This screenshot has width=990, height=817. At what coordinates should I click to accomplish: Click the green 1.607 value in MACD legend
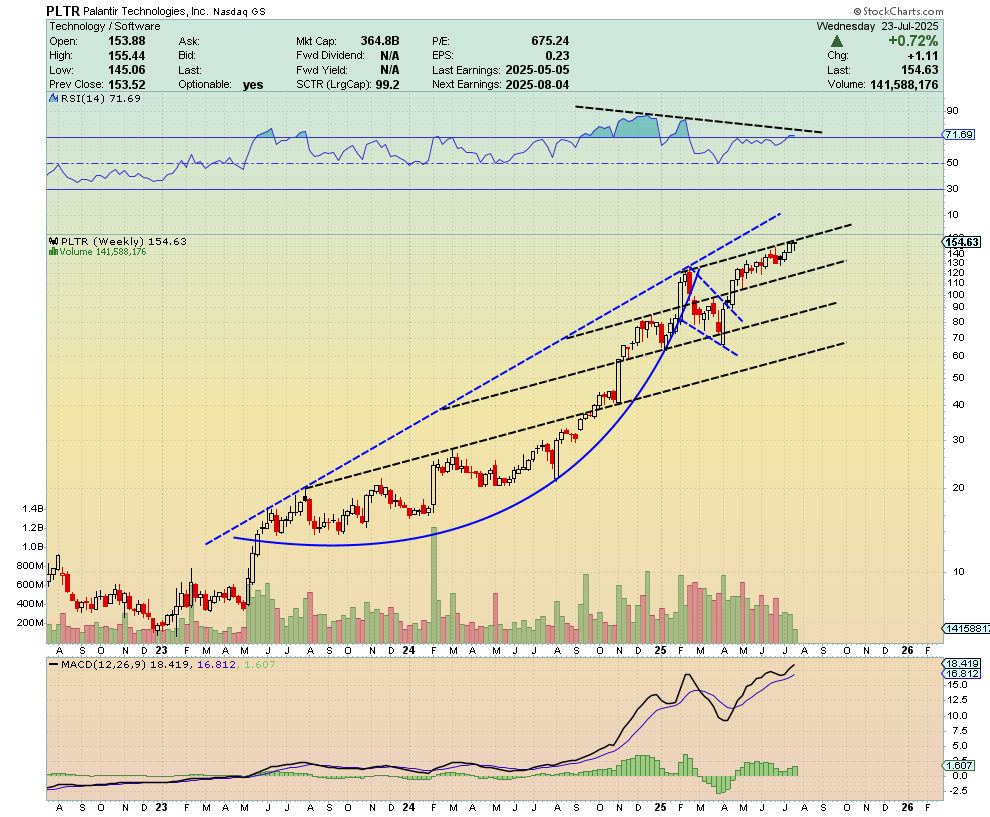click(x=259, y=664)
